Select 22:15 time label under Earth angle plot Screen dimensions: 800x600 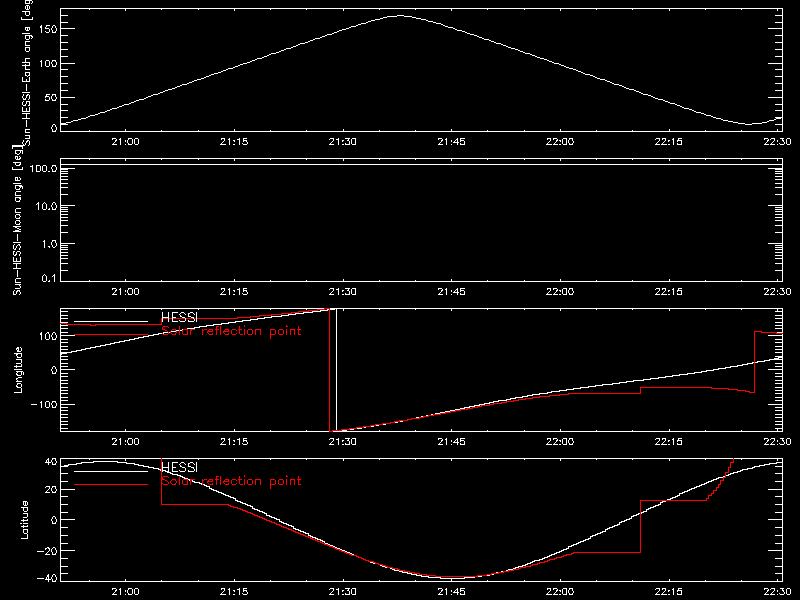(x=668, y=141)
